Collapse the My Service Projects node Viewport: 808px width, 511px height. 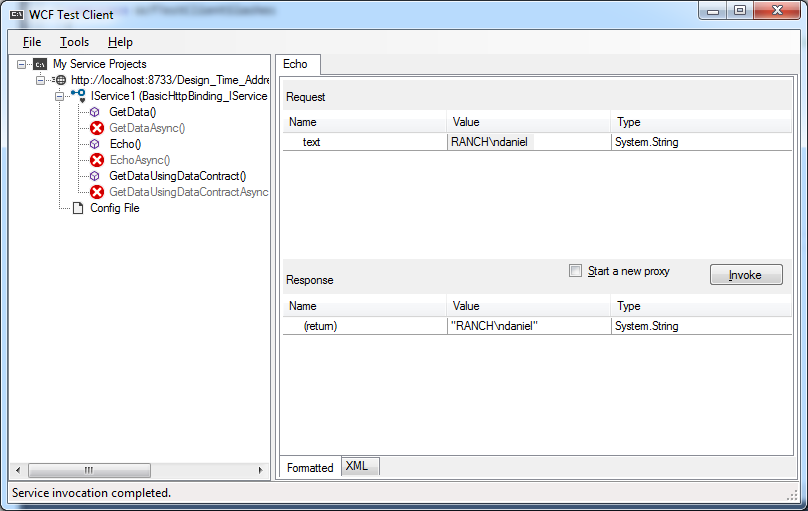pyautogui.click(x=21, y=64)
